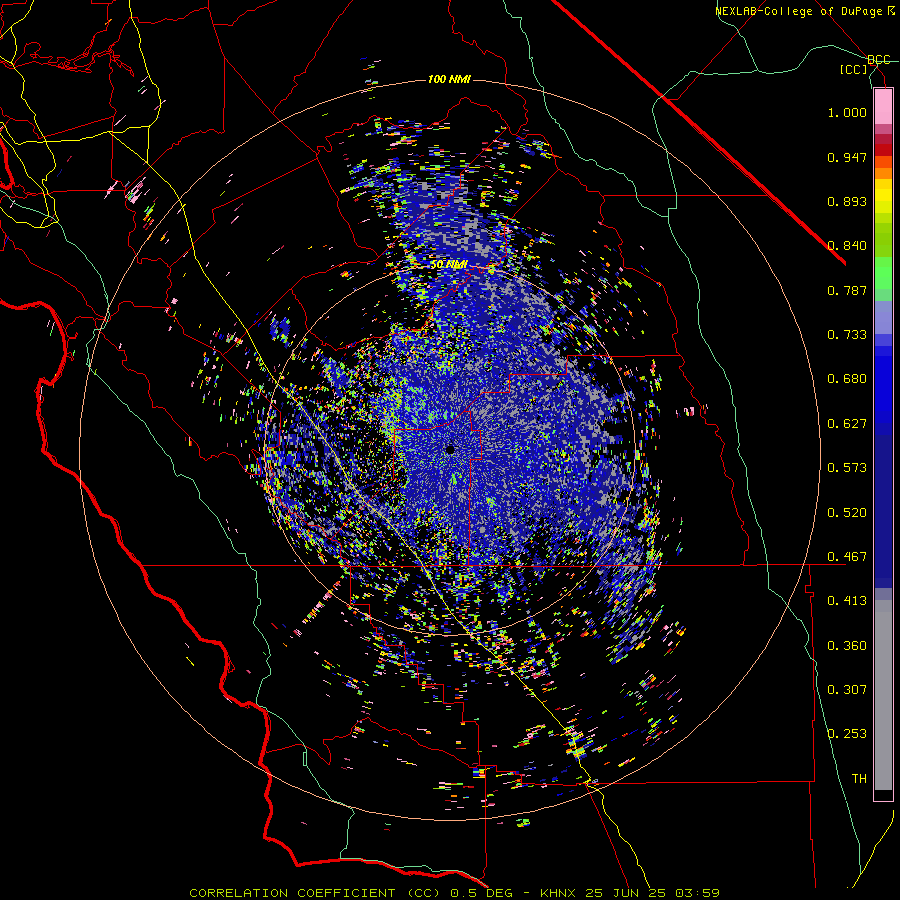Click the 0.627 legend value
This screenshot has width=900, height=900.
click(x=847, y=424)
